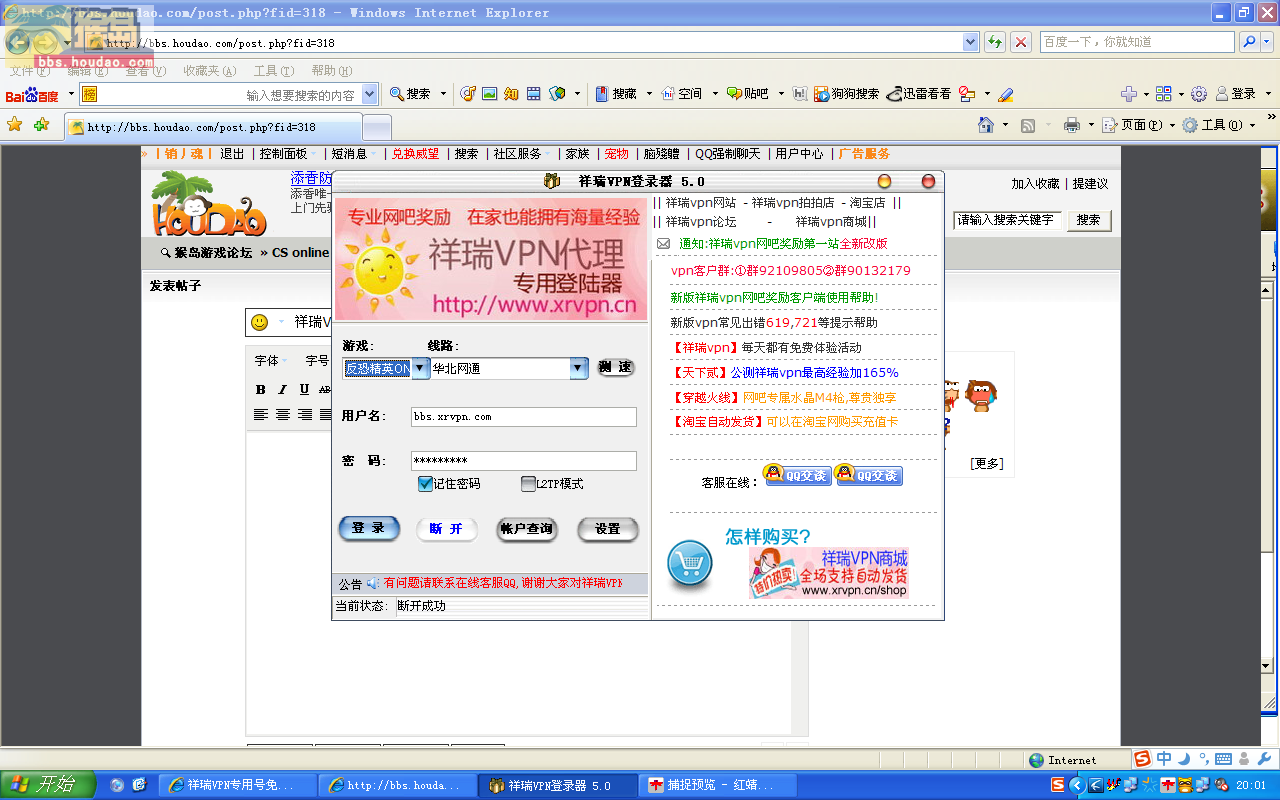Enable the L2TP模式 checkbox
This screenshot has width=1280, height=800.
[528, 484]
